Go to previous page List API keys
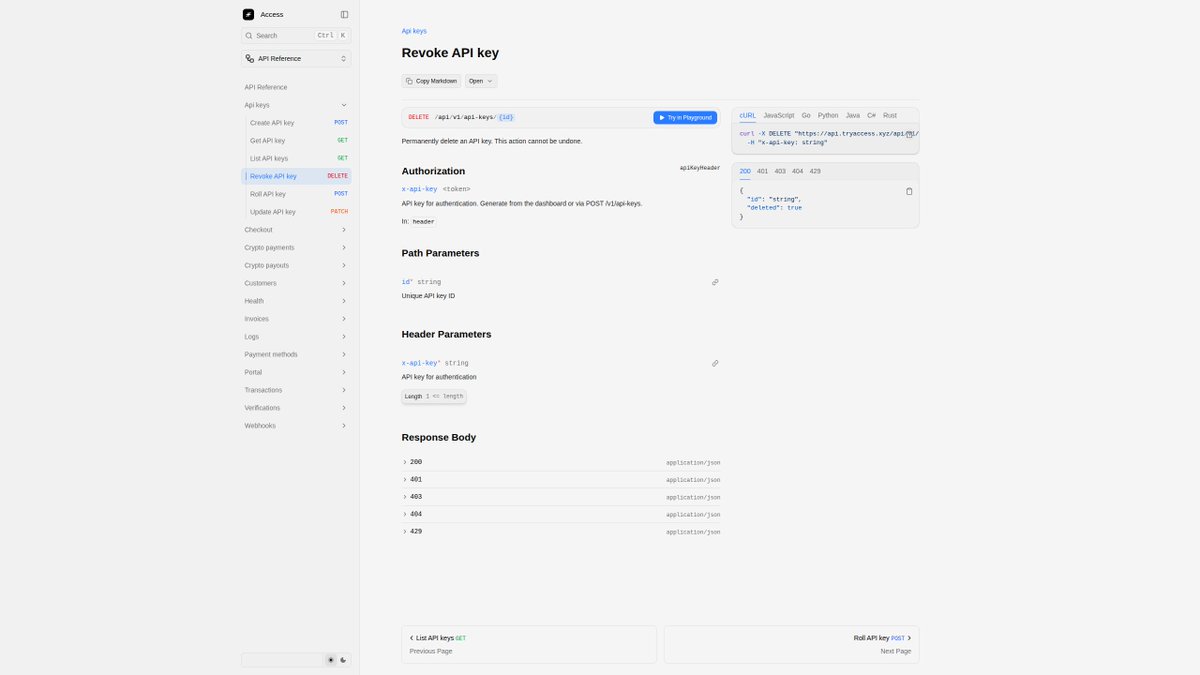Image resolution: width=1200 pixels, height=675 pixels. tap(529, 644)
